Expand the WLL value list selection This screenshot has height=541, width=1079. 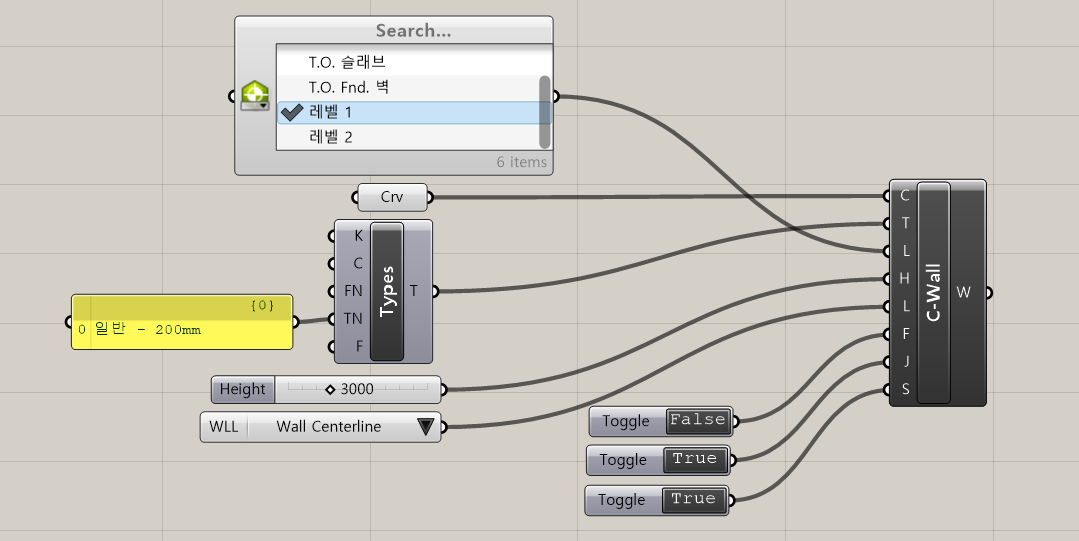pyautogui.click(x=328, y=427)
